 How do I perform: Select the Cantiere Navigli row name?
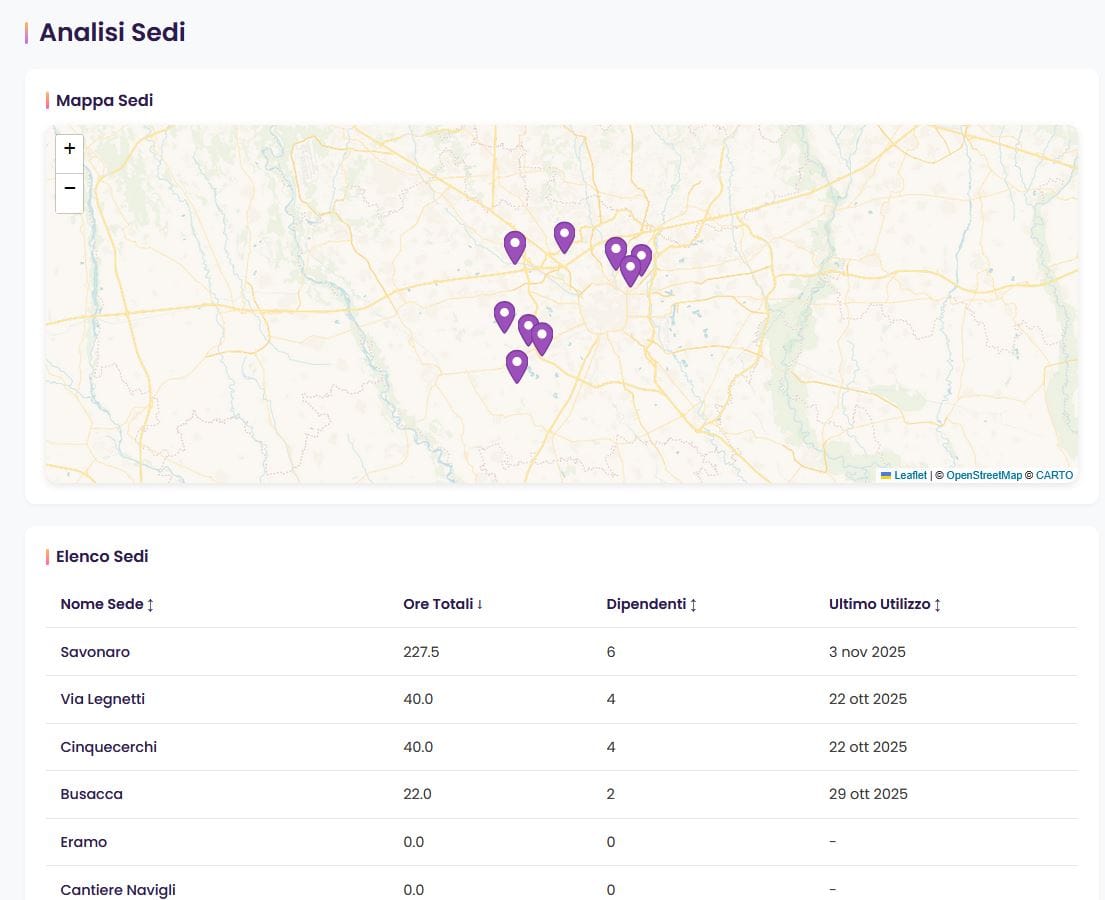118,889
